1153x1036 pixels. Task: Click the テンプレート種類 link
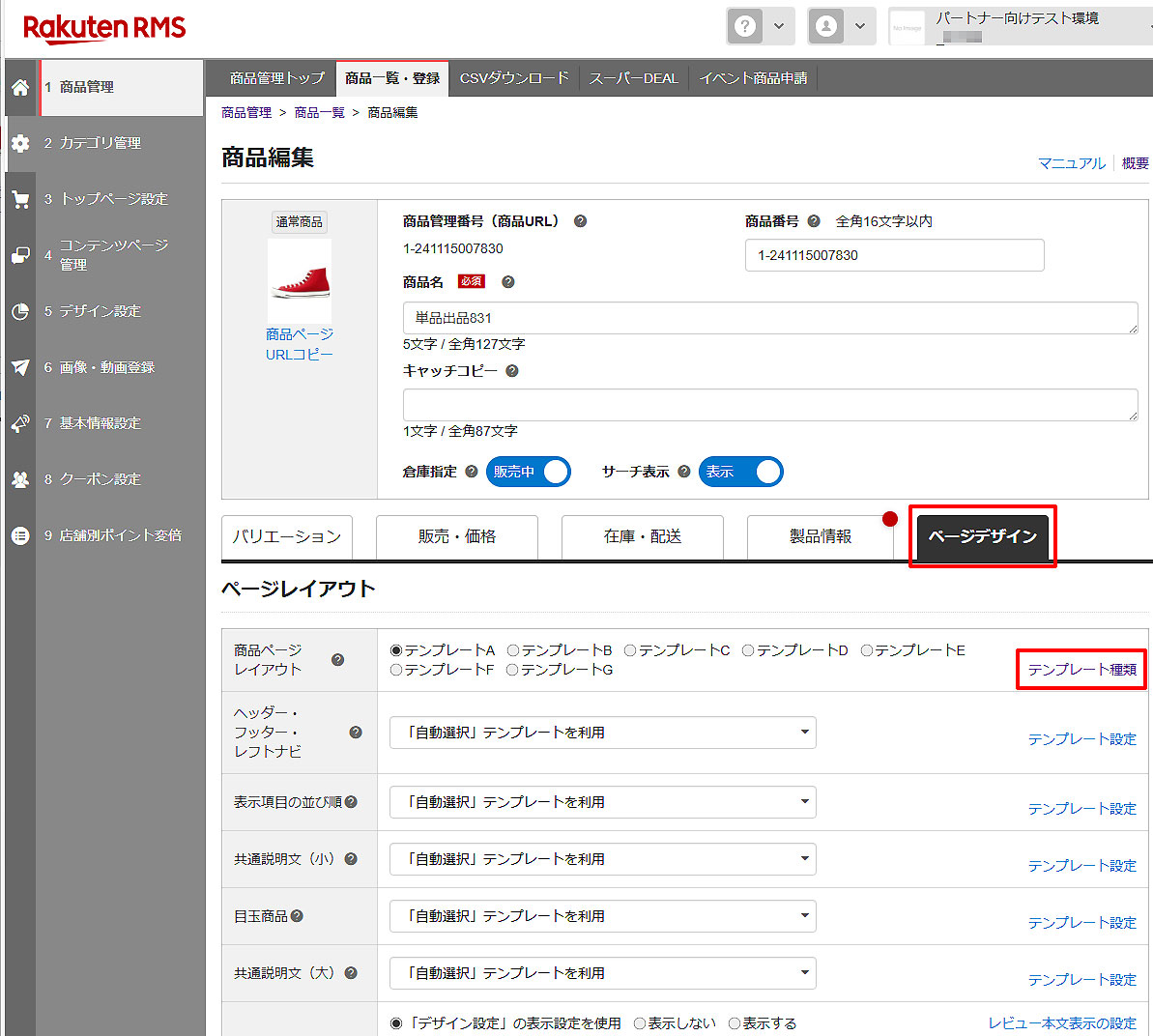(x=1081, y=670)
